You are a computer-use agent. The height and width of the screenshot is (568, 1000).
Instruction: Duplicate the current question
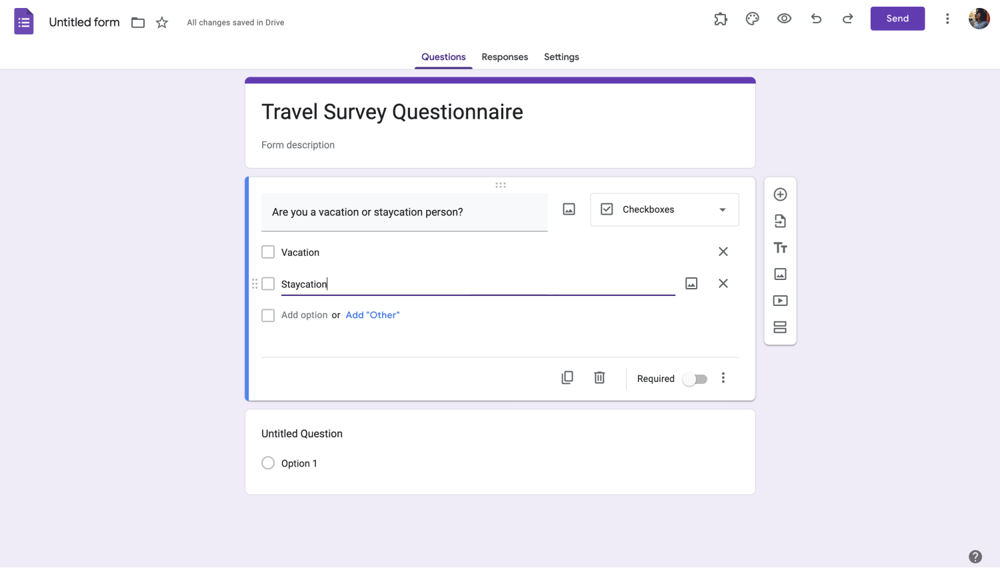tap(567, 378)
